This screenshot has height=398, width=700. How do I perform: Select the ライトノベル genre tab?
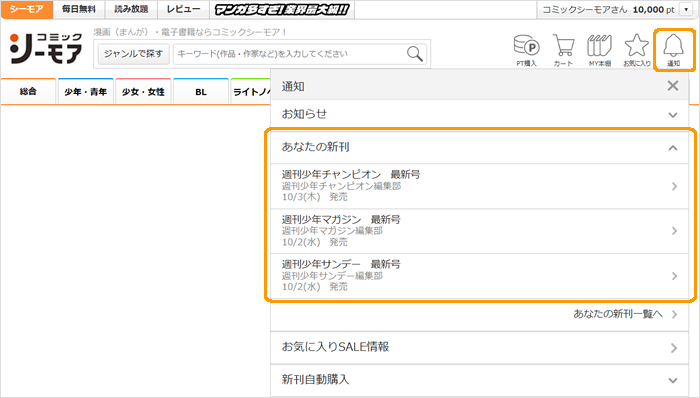click(251, 91)
